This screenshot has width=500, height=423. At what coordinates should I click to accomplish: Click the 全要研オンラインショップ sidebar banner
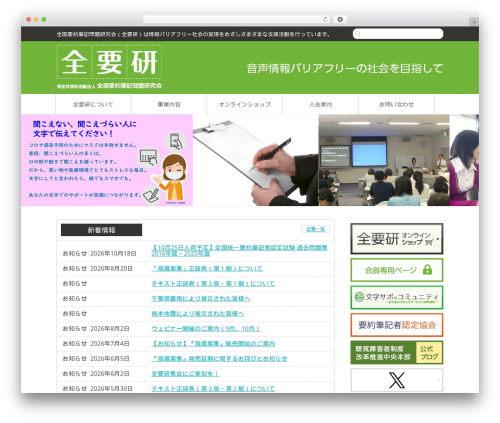point(397,239)
